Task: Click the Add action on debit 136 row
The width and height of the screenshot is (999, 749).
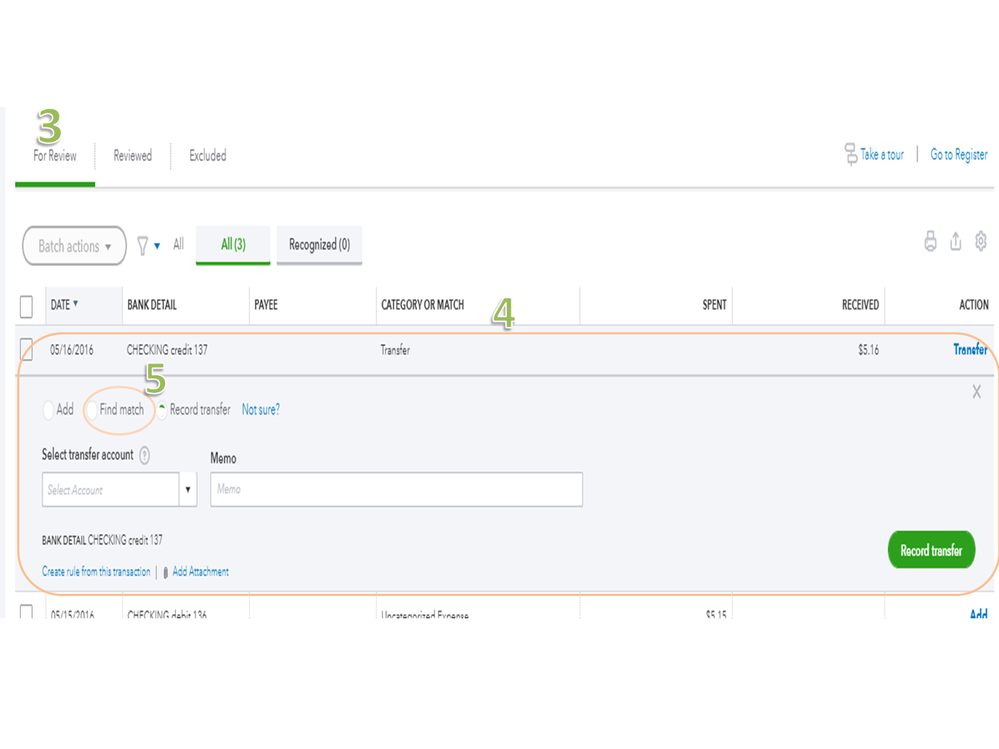Action: pyautogui.click(x=979, y=614)
